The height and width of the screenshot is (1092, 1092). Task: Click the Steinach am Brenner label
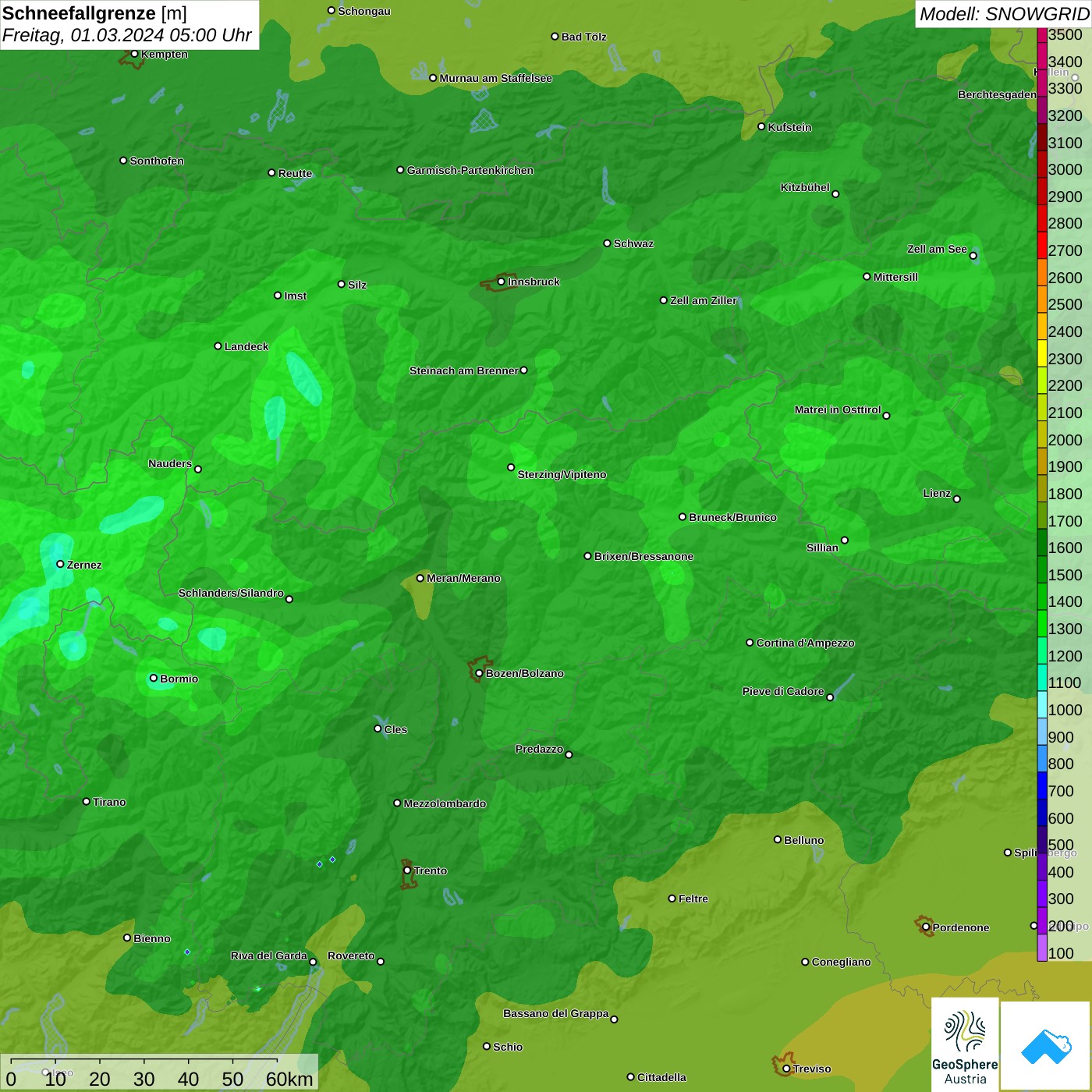click(x=464, y=370)
